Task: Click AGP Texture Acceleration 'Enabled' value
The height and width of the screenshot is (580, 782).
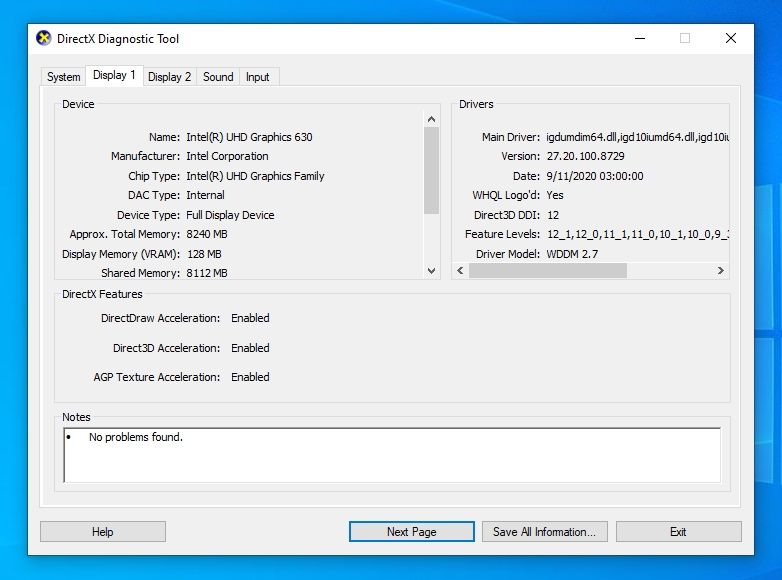Action: [x=250, y=377]
